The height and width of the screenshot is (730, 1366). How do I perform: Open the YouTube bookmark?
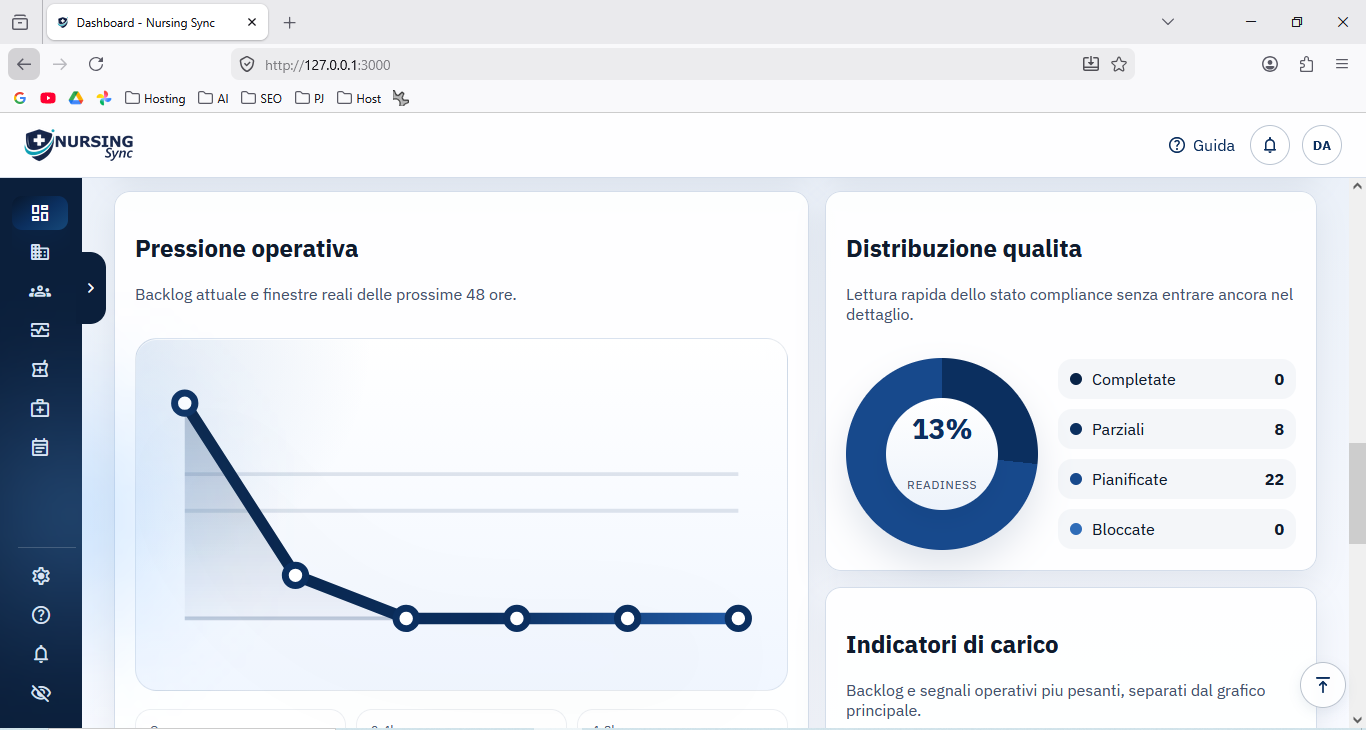(48, 98)
